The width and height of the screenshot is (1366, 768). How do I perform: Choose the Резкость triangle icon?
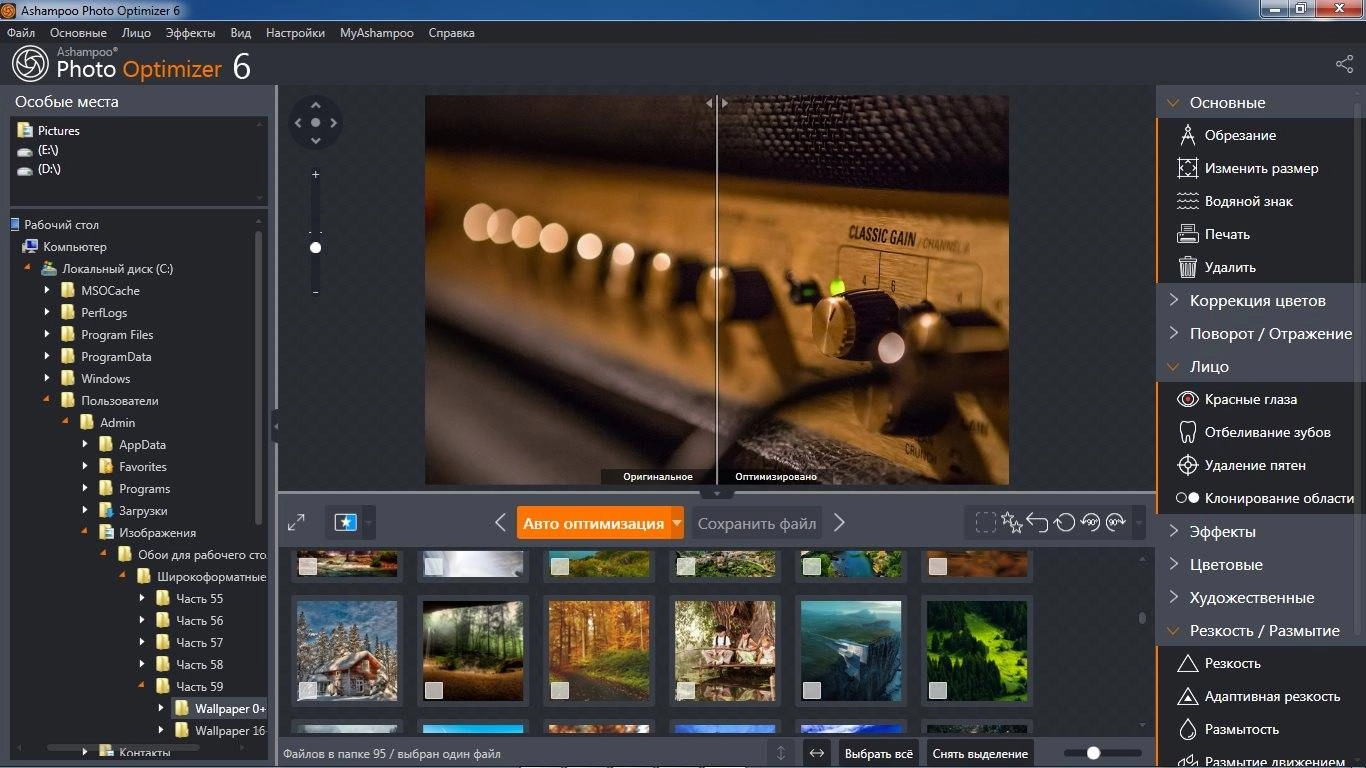[1187, 663]
